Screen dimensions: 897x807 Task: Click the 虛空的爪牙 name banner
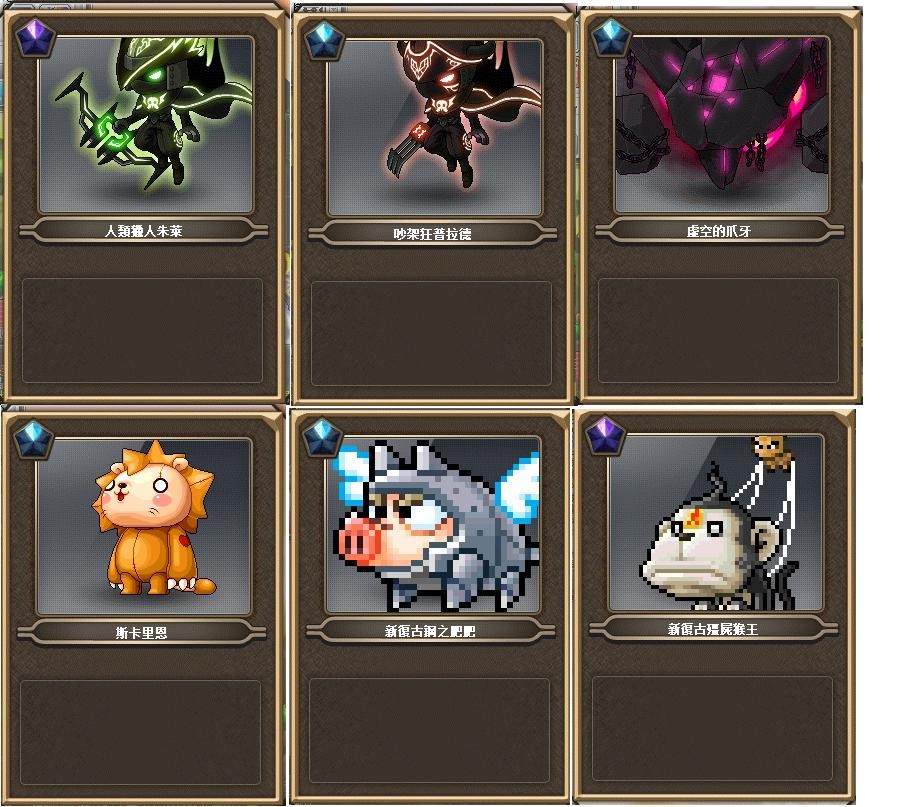[x=720, y=231]
